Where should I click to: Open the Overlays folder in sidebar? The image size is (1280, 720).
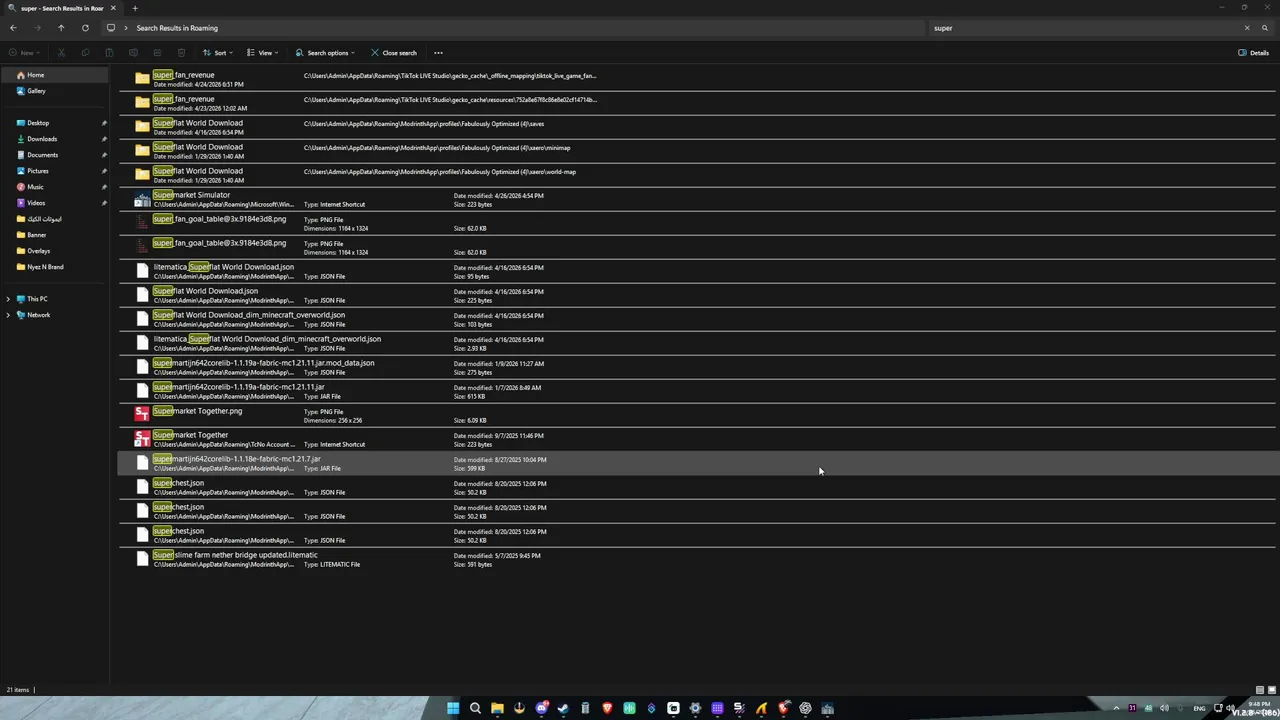(38, 251)
